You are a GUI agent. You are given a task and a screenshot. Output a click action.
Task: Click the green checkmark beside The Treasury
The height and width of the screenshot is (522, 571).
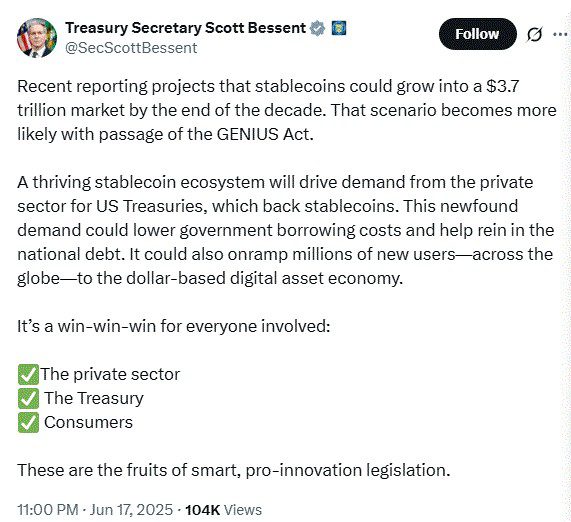(28, 398)
